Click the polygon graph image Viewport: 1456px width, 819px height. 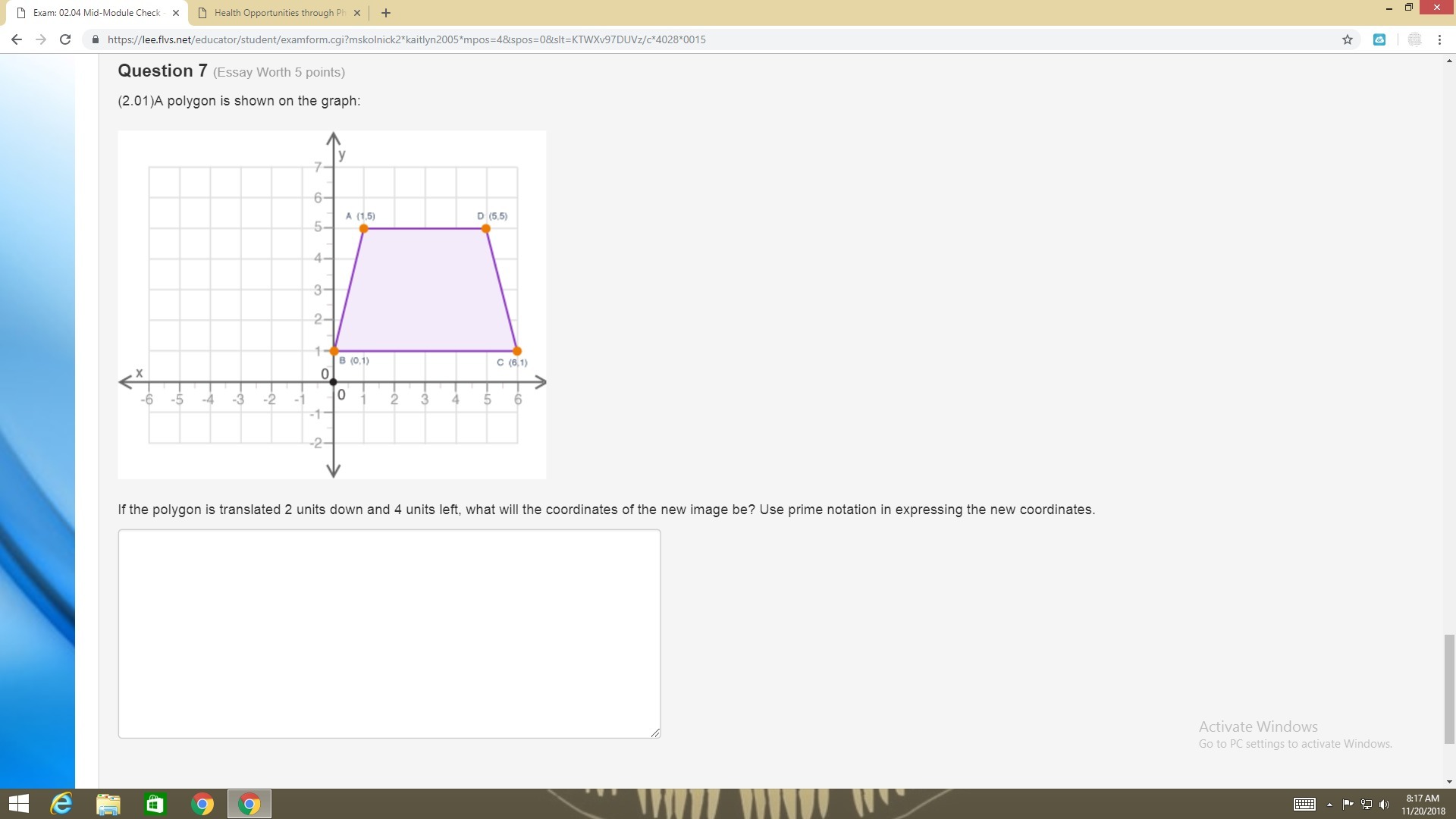(x=332, y=304)
